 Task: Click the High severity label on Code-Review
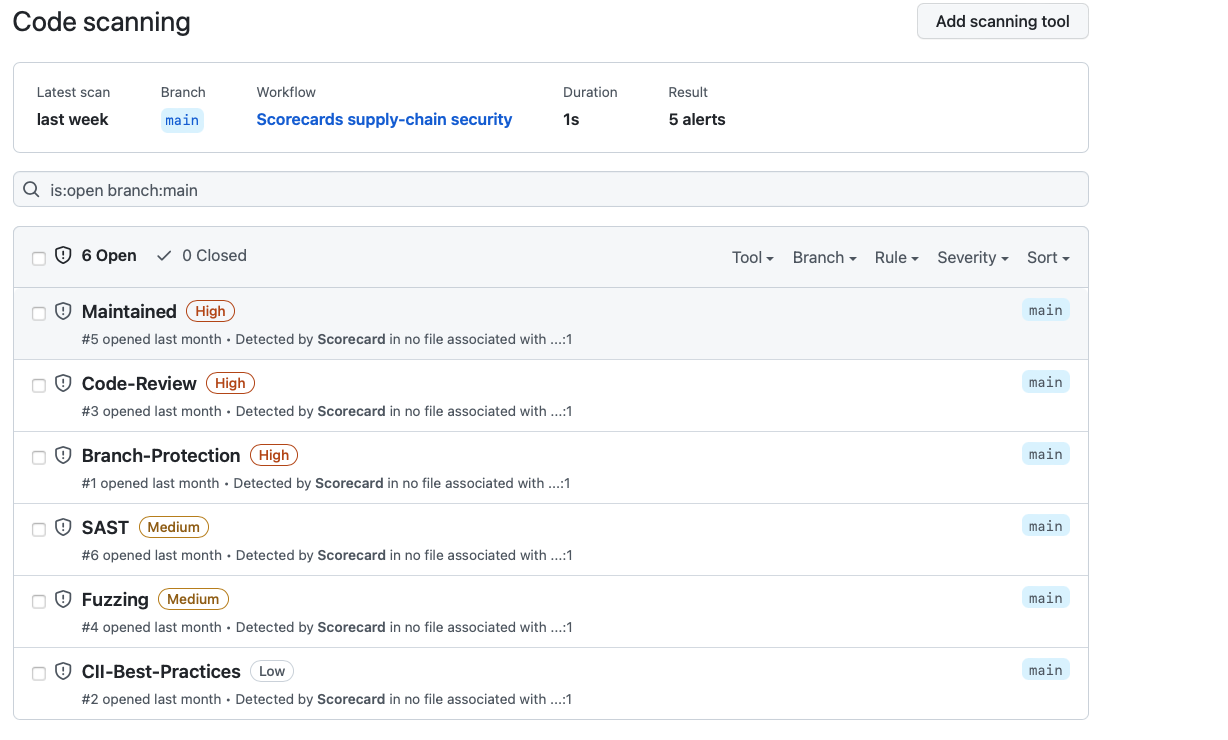[x=230, y=383]
